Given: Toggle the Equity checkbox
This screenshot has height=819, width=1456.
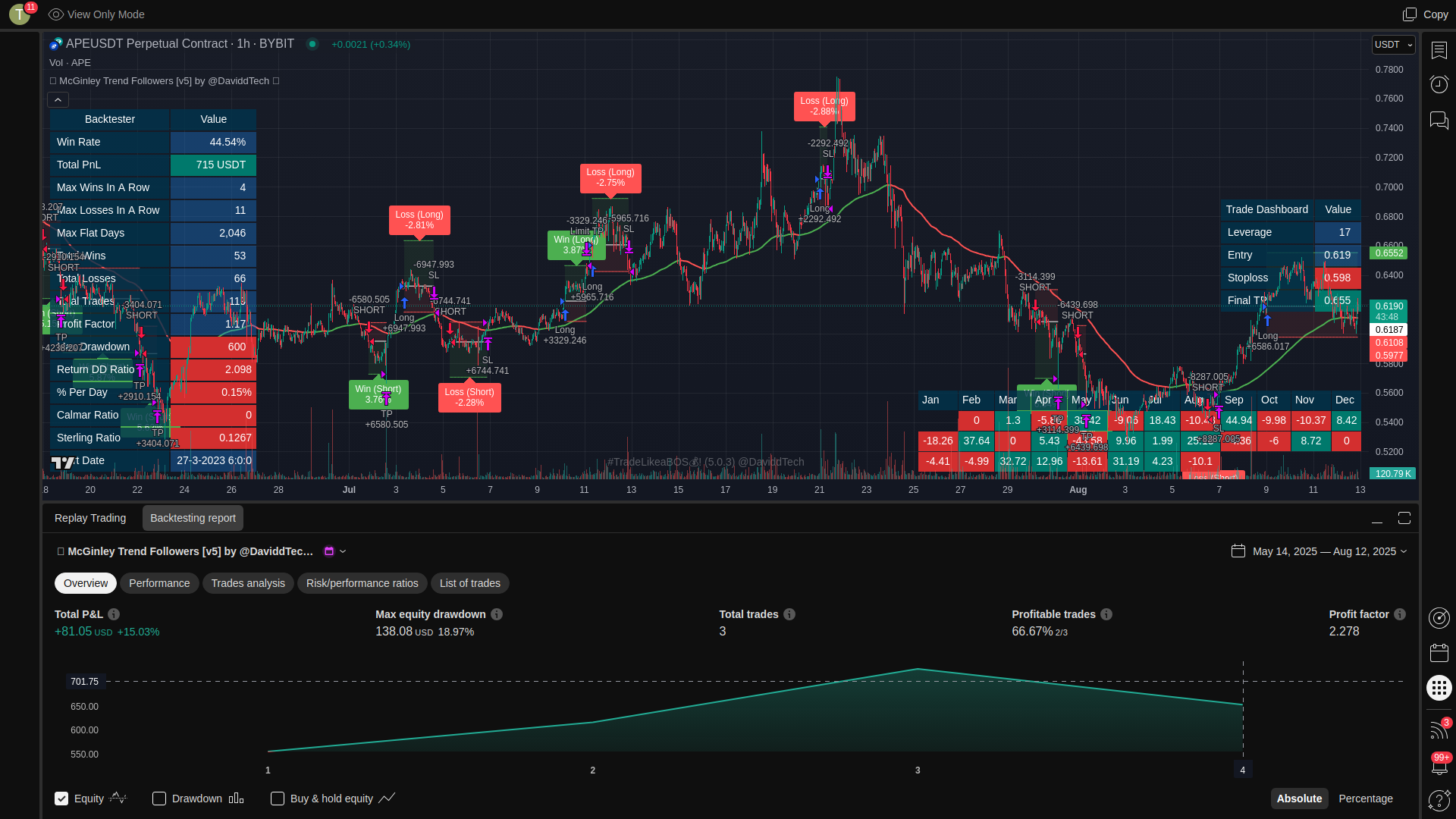Looking at the screenshot, I should (61, 799).
